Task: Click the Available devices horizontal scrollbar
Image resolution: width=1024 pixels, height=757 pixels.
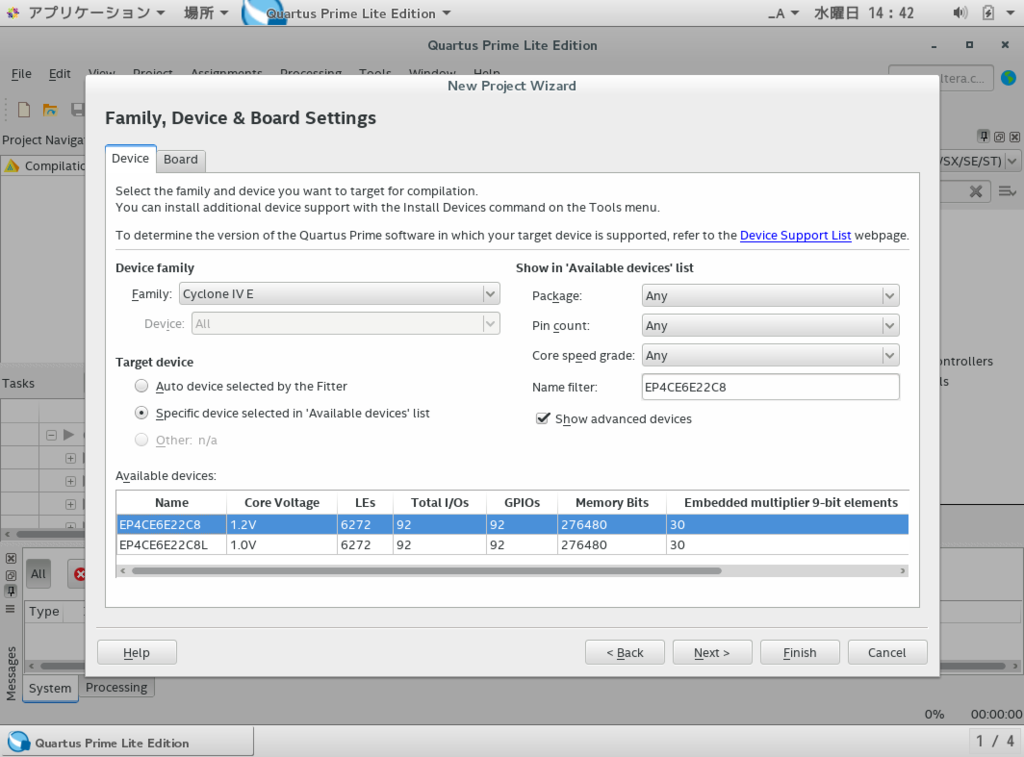Action: point(426,571)
